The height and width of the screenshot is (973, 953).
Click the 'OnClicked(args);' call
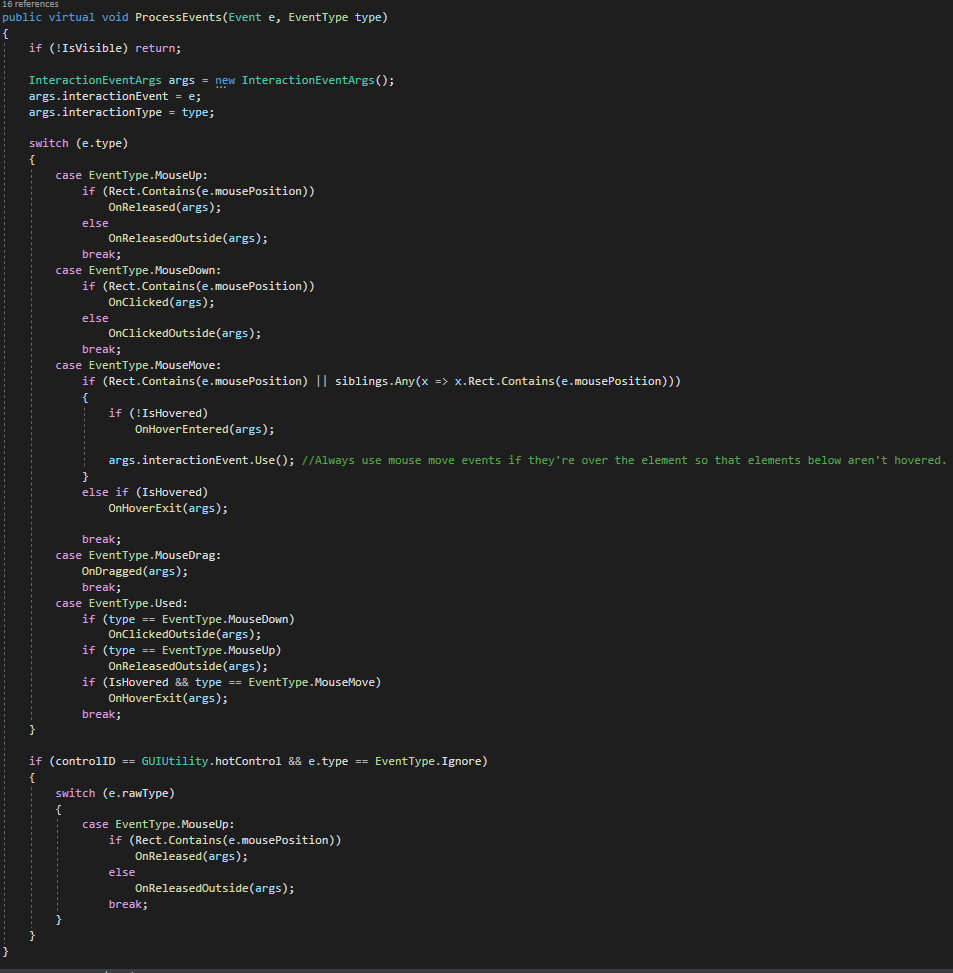(x=161, y=302)
